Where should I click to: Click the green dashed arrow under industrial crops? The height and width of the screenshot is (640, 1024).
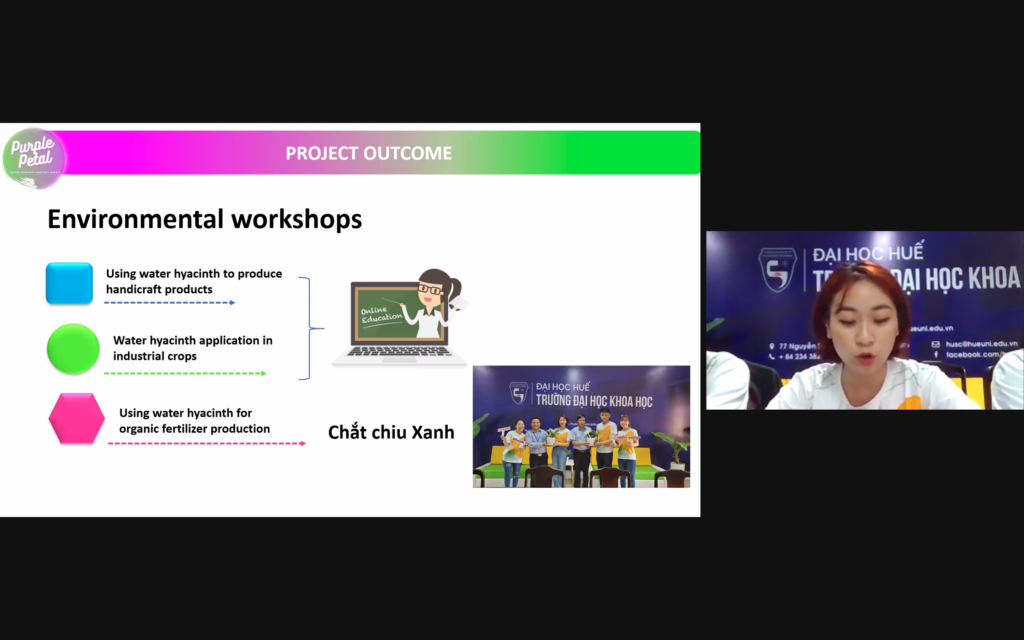coord(185,374)
